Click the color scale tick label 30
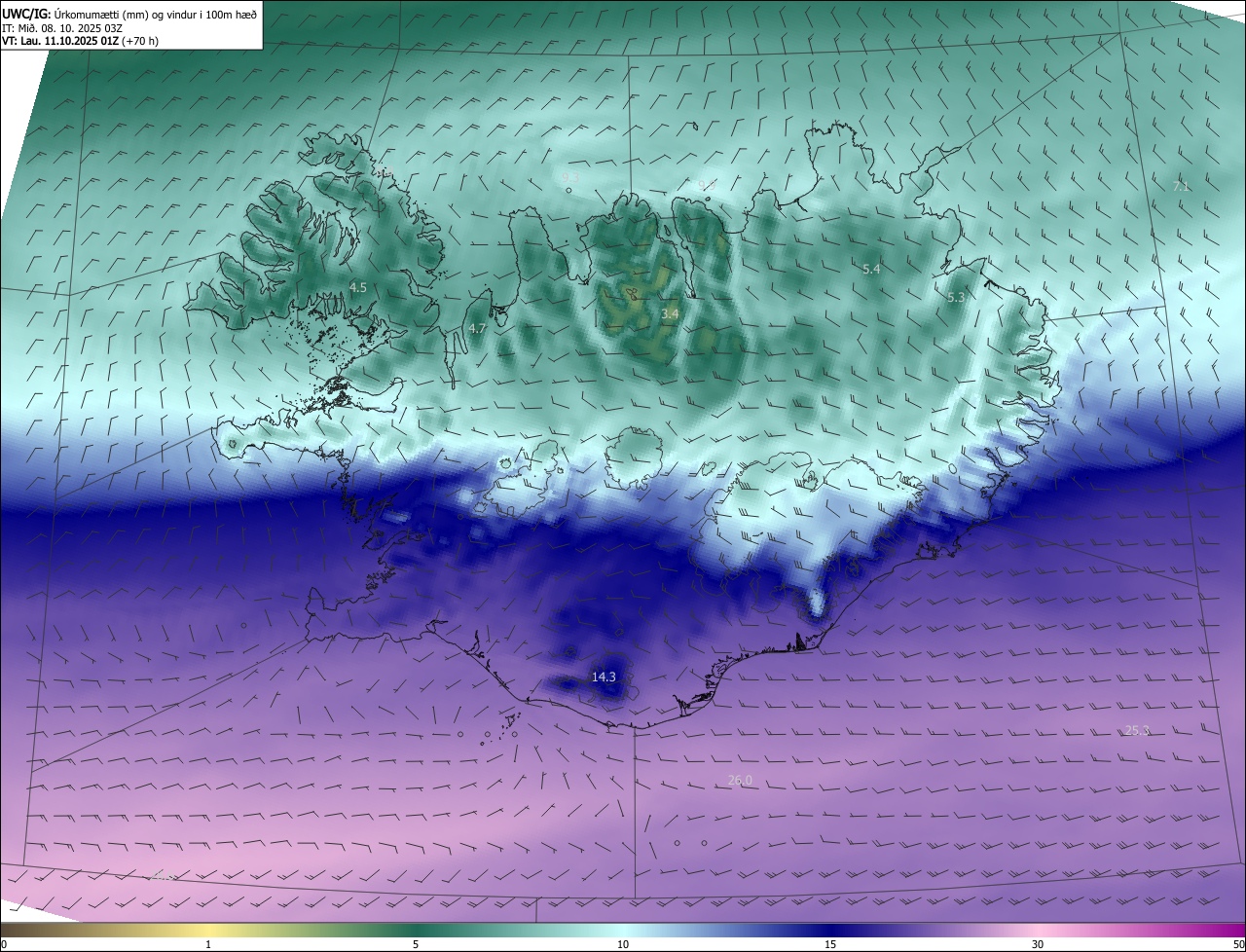The width and height of the screenshot is (1246, 952). pos(1038,944)
